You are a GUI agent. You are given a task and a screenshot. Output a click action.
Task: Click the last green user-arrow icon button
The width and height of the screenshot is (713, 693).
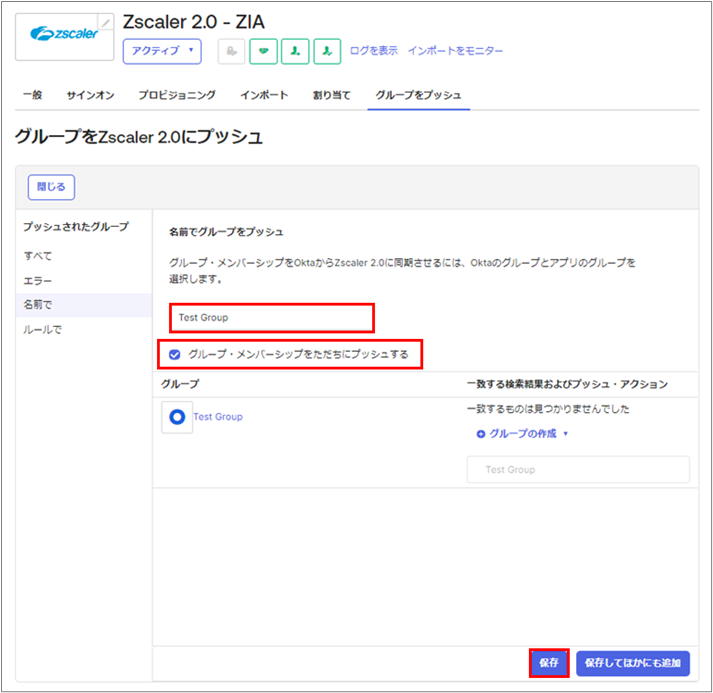[x=327, y=51]
